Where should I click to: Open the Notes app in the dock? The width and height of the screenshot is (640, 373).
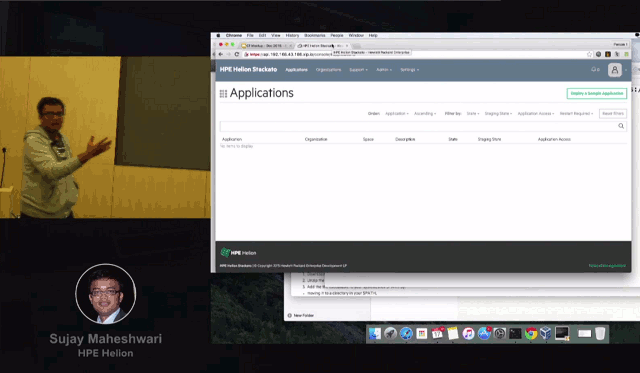coord(453,333)
